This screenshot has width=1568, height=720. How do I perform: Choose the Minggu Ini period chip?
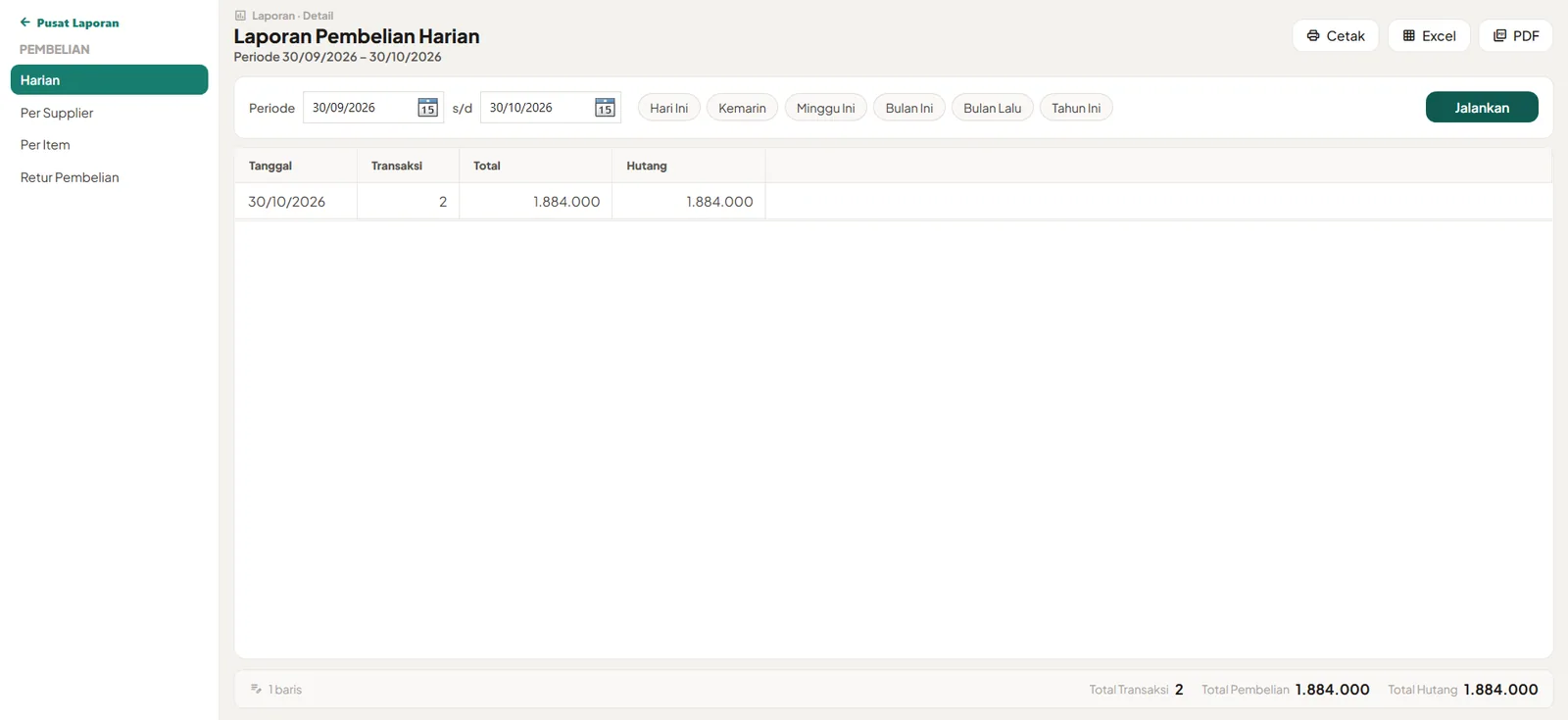coord(825,108)
